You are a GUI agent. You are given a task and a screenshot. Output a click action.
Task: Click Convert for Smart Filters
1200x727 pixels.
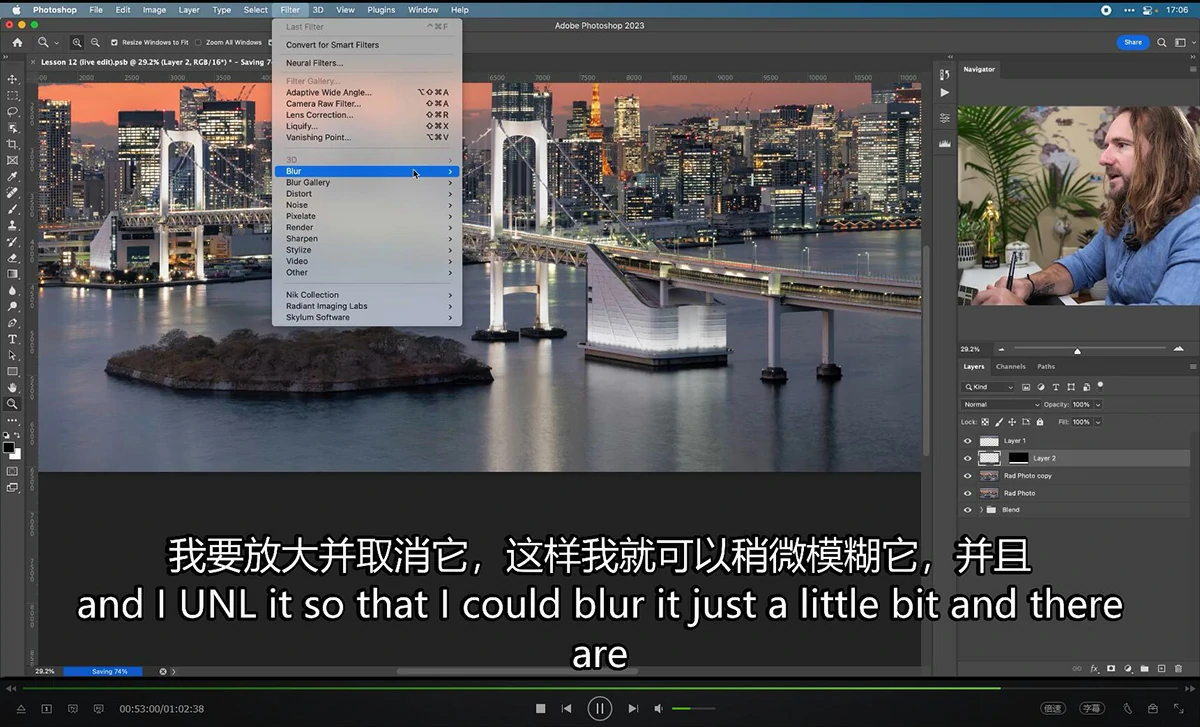point(367,45)
